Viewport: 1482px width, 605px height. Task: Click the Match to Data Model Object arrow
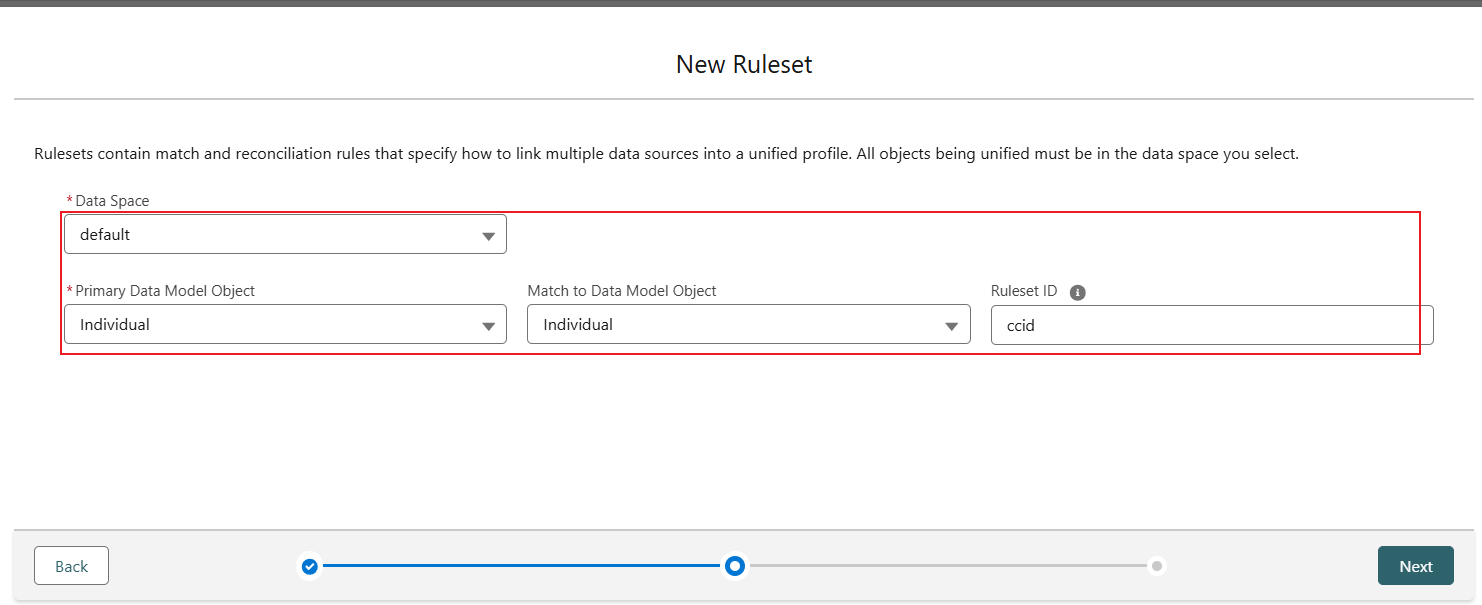[x=952, y=326]
